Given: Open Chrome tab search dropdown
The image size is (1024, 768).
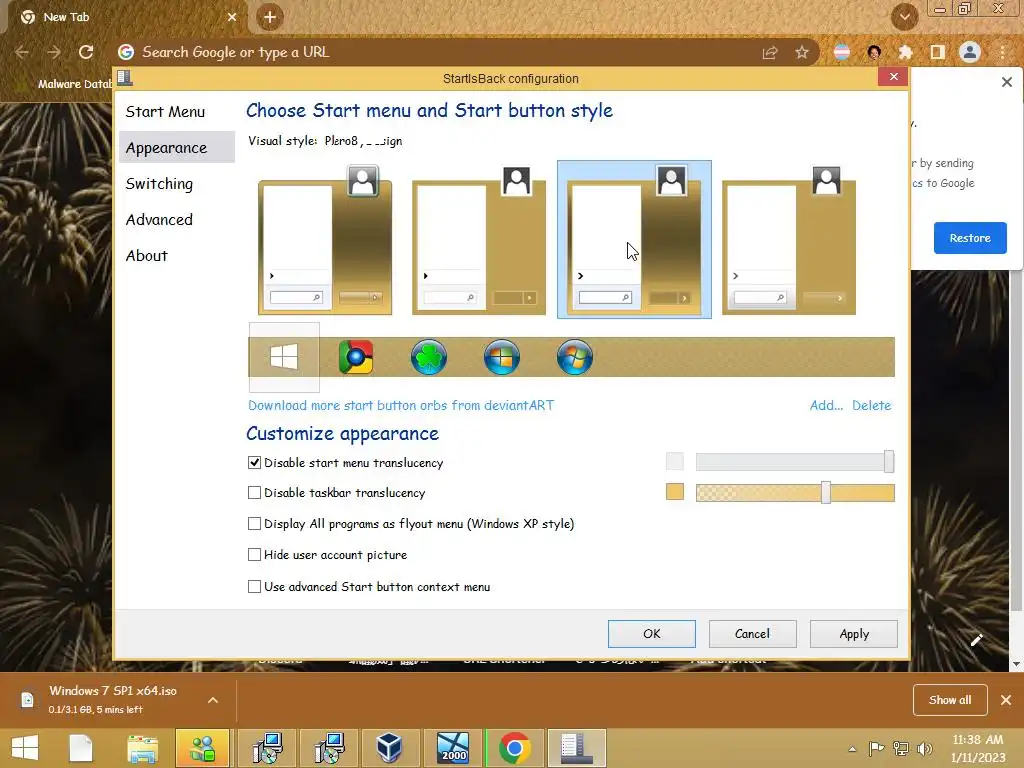Looking at the screenshot, I should tap(904, 18).
